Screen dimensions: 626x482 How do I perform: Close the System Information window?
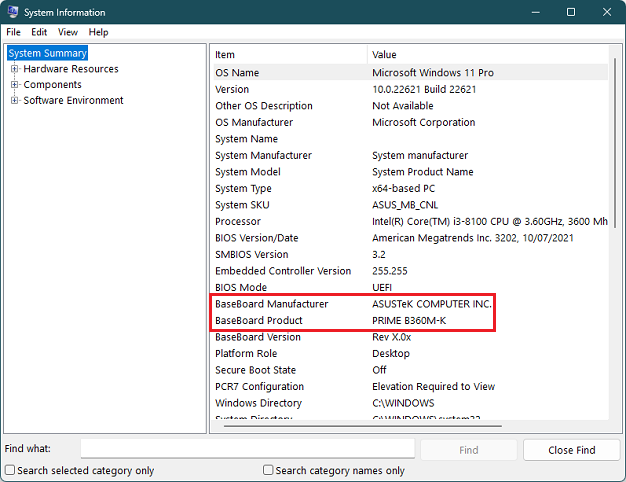pyautogui.click(x=607, y=12)
